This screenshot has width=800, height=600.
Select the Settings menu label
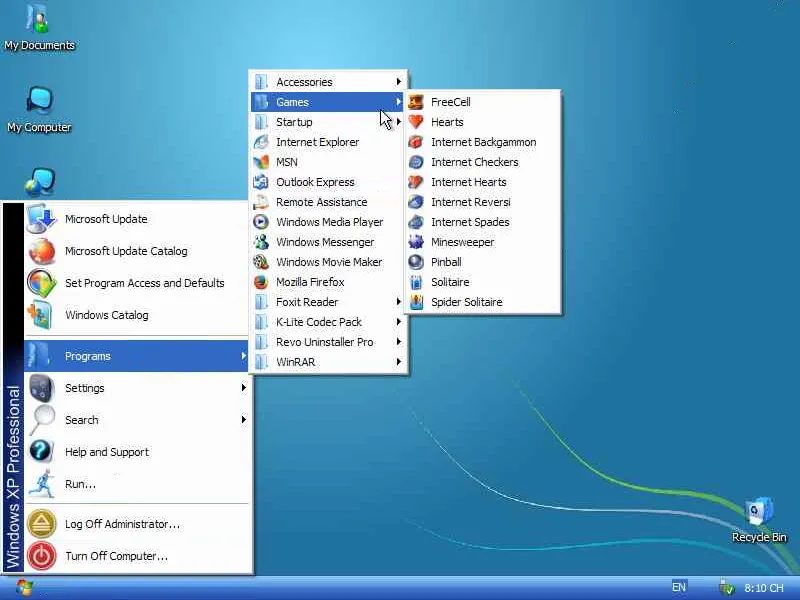click(85, 388)
